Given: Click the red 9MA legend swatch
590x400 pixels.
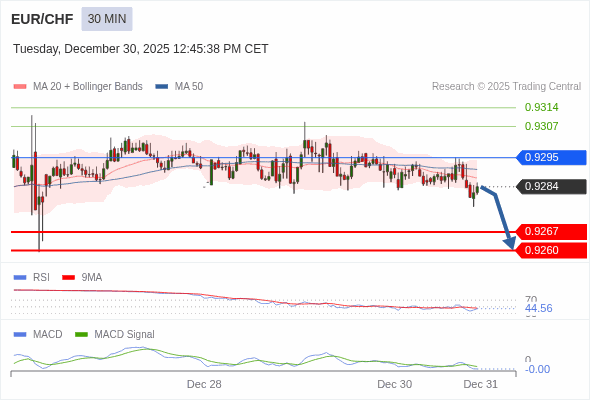Looking at the screenshot, I should pyautogui.click(x=68, y=278).
